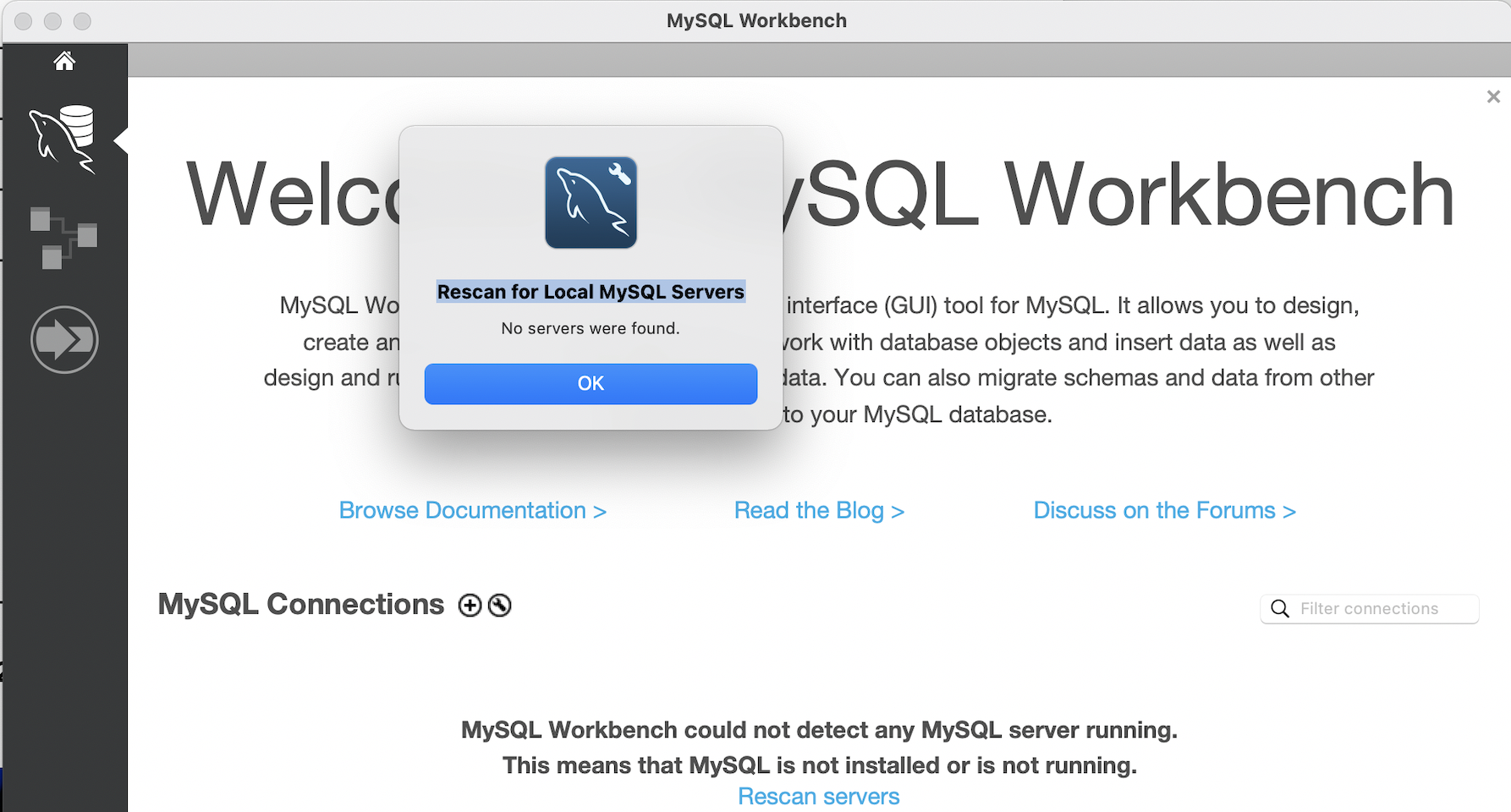Open Browse Documentation link
Viewport: 1511px width, 812px height.
tap(472, 511)
